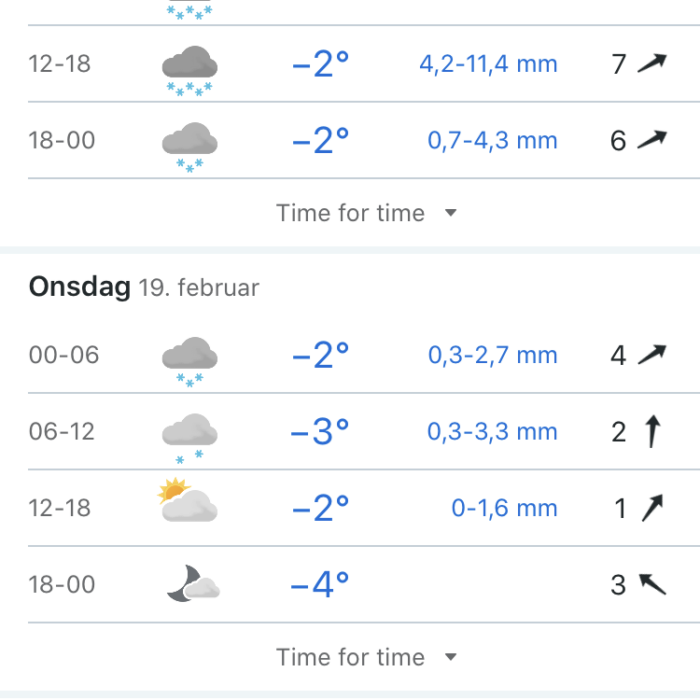Image resolution: width=700 pixels, height=700 pixels.
Task: Expand the upper Time for time section
Action: pos(366,212)
